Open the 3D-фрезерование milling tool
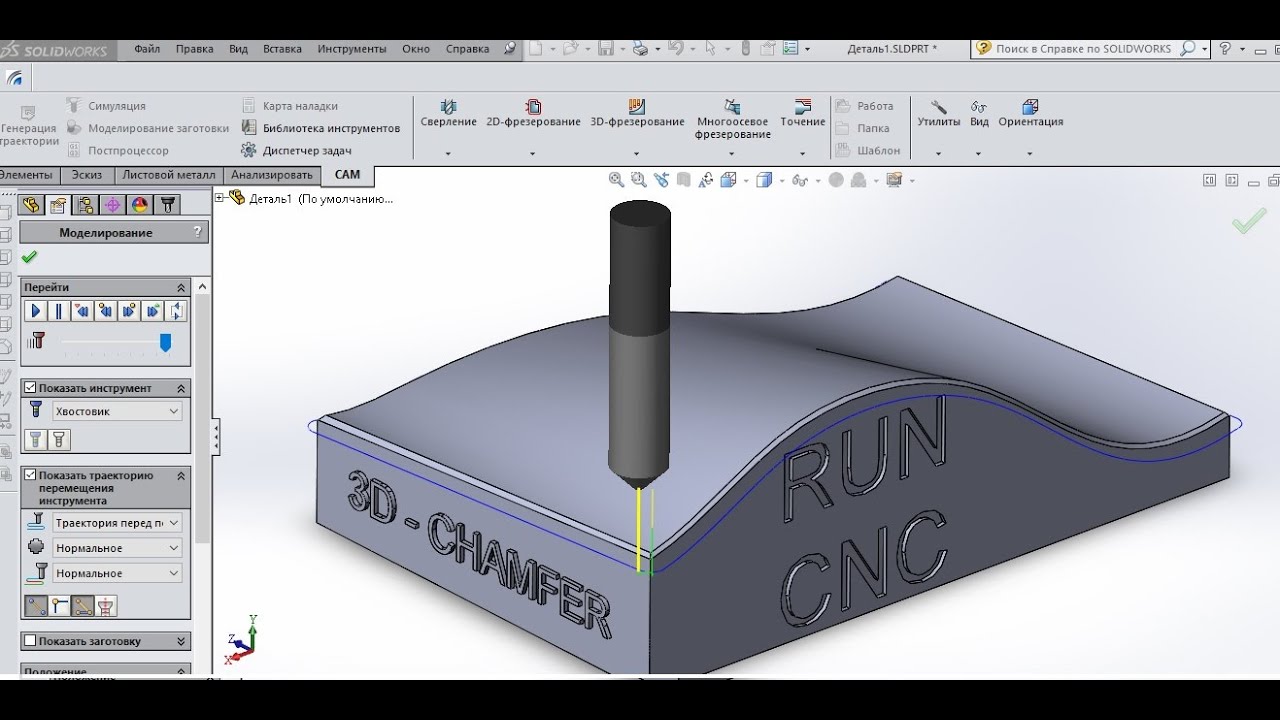Screen dimensions: 1280x720 pos(637,113)
